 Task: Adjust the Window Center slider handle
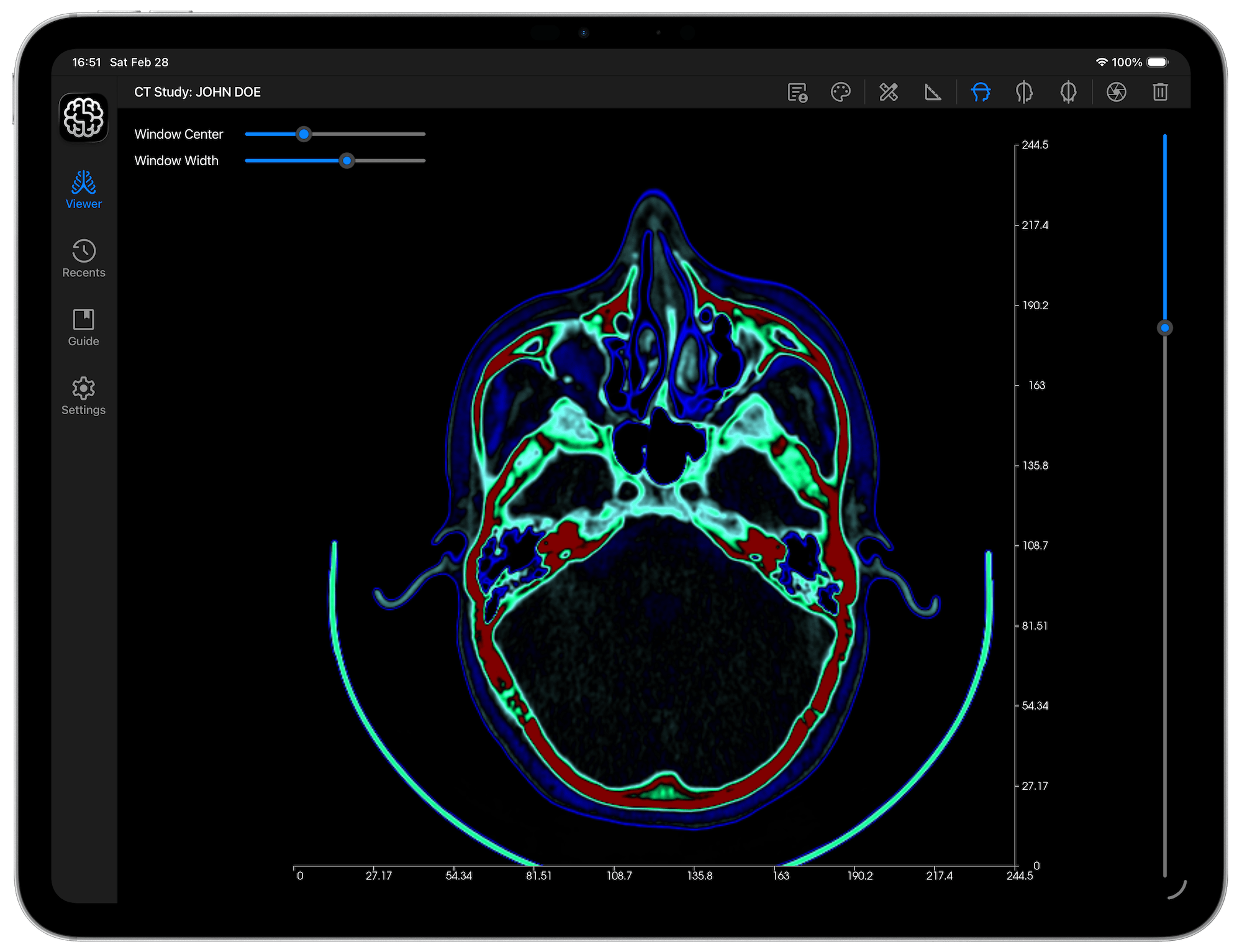click(304, 134)
